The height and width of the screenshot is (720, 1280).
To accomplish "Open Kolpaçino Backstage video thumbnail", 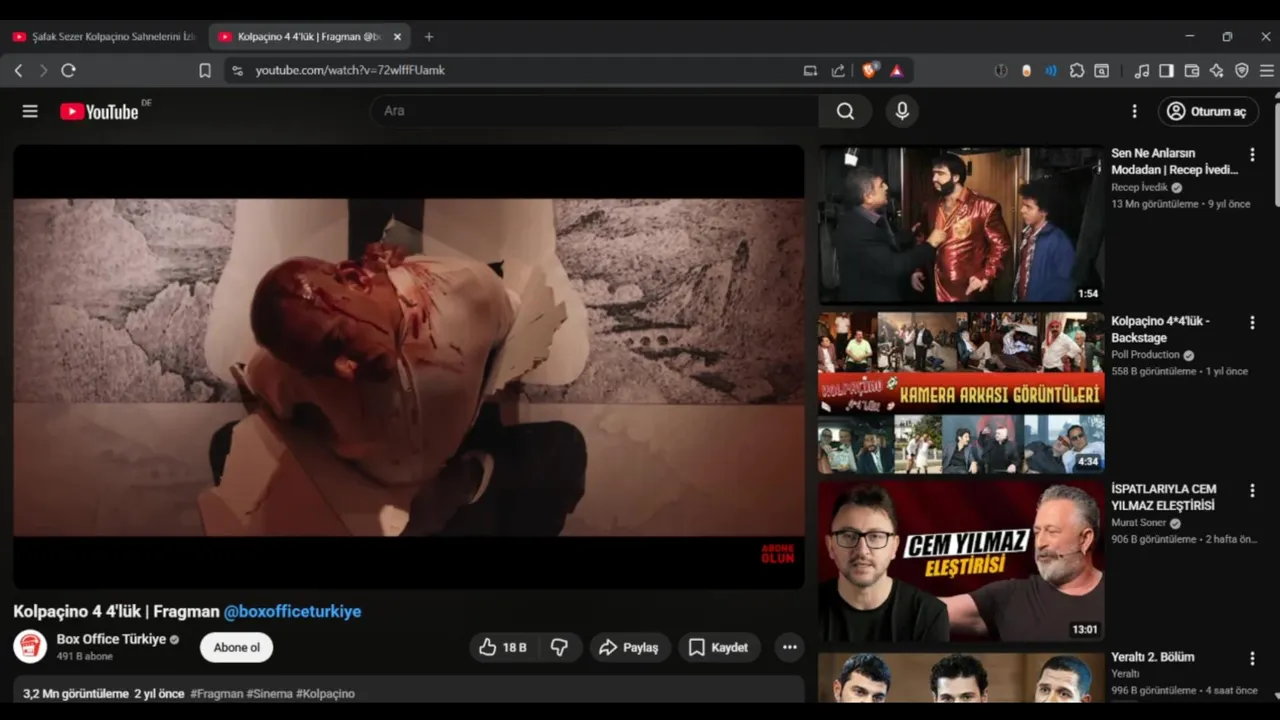I will 962,393.
